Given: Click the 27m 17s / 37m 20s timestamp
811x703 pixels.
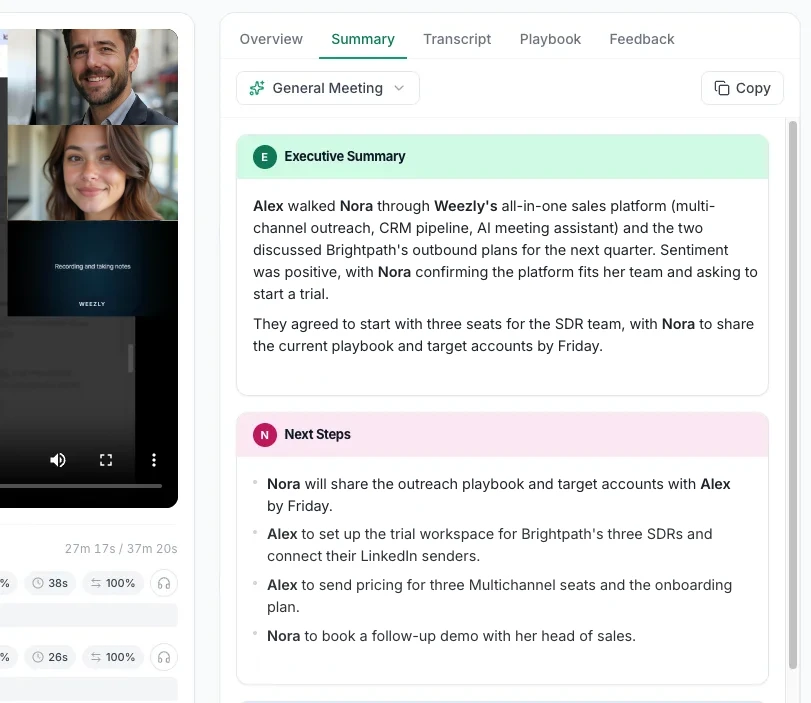Looking at the screenshot, I should (121, 549).
